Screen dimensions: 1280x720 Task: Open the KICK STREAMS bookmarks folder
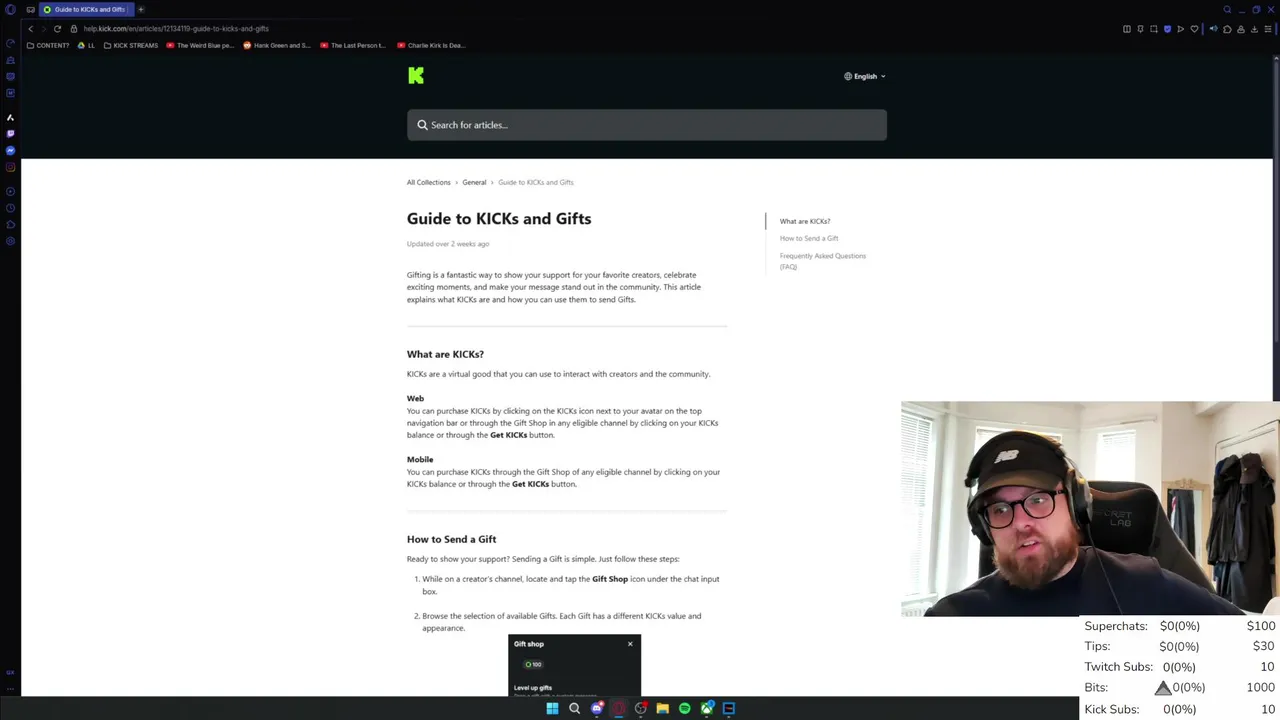point(131,45)
